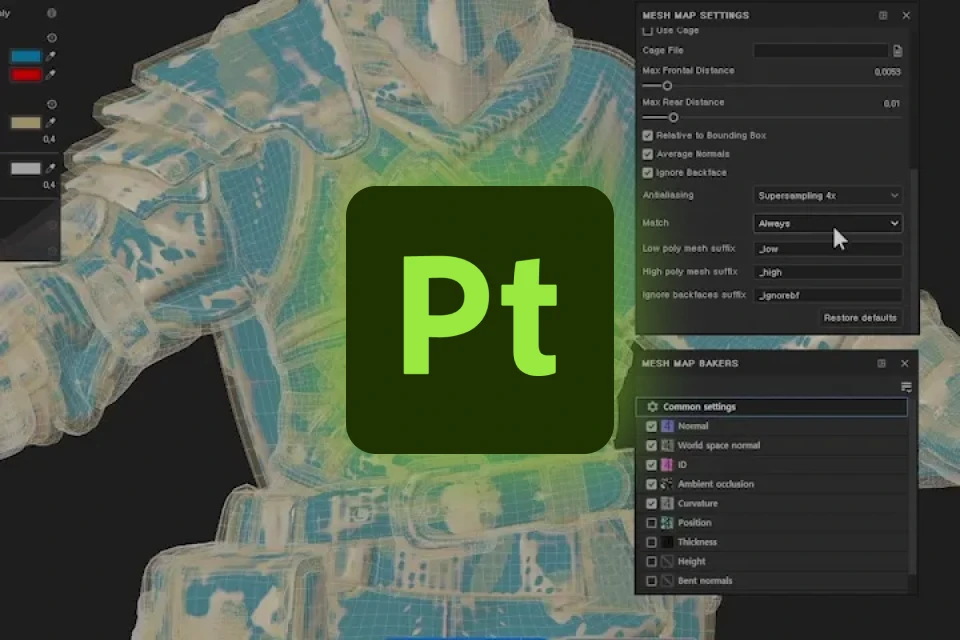Click the 0.4 value below the tan swatch
Image resolution: width=960 pixels, height=640 pixels.
pos(49,139)
